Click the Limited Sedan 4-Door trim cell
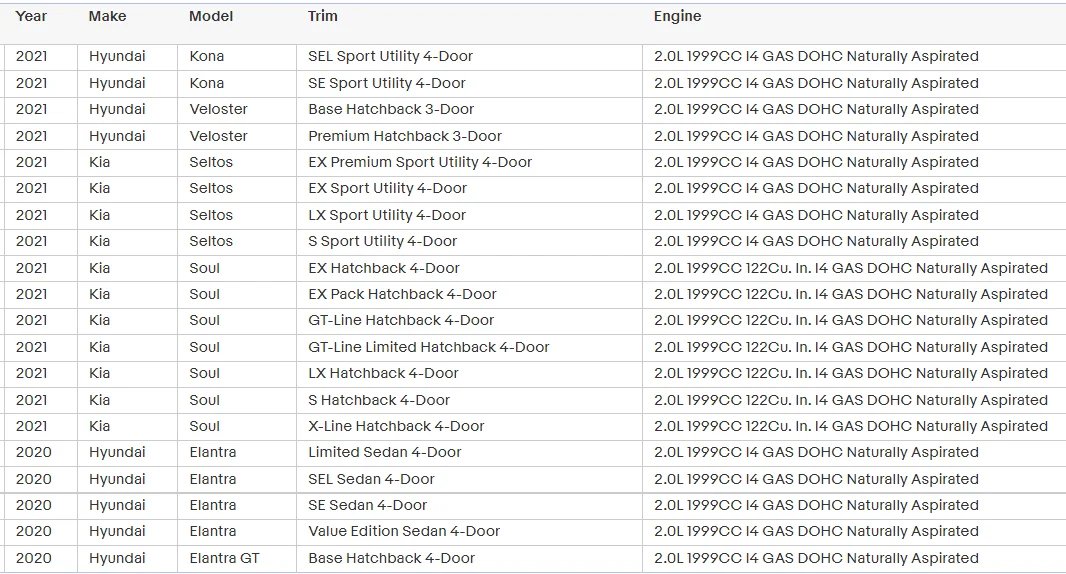Viewport: 1066px width, 574px height. (385, 452)
